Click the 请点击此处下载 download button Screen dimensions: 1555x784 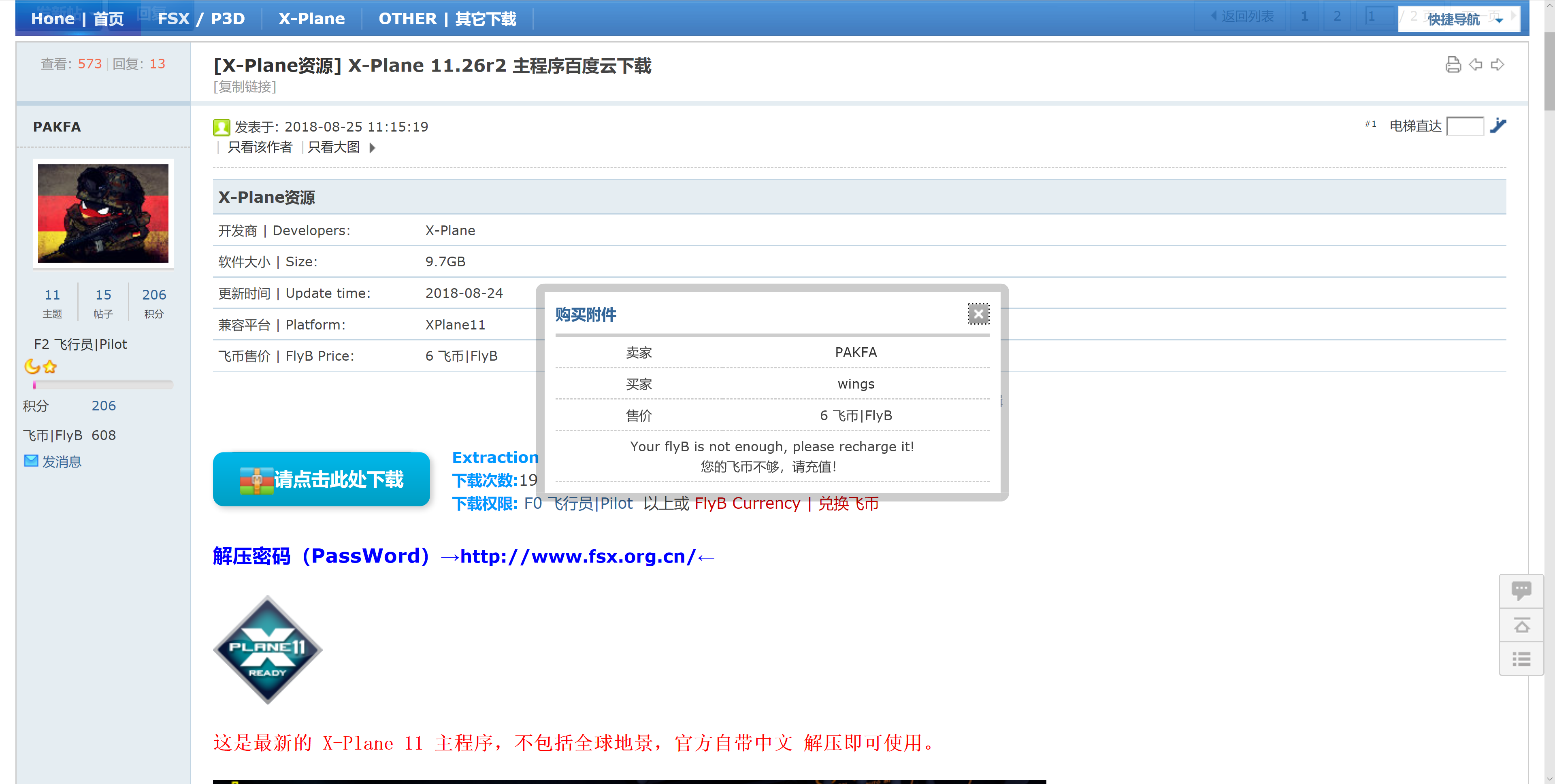point(321,479)
